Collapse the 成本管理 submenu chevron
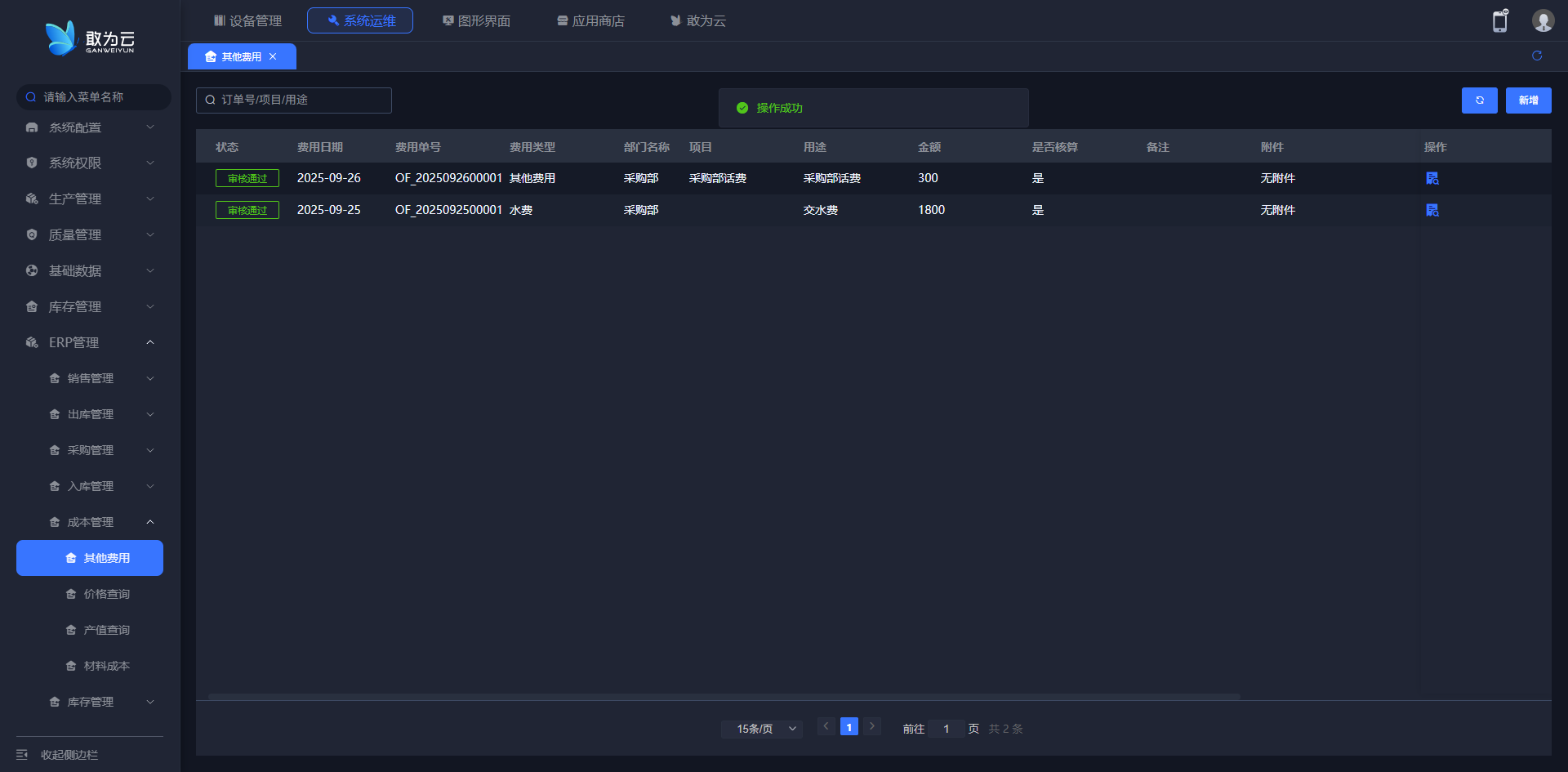The width and height of the screenshot is (1568, 772). point(150,522)
